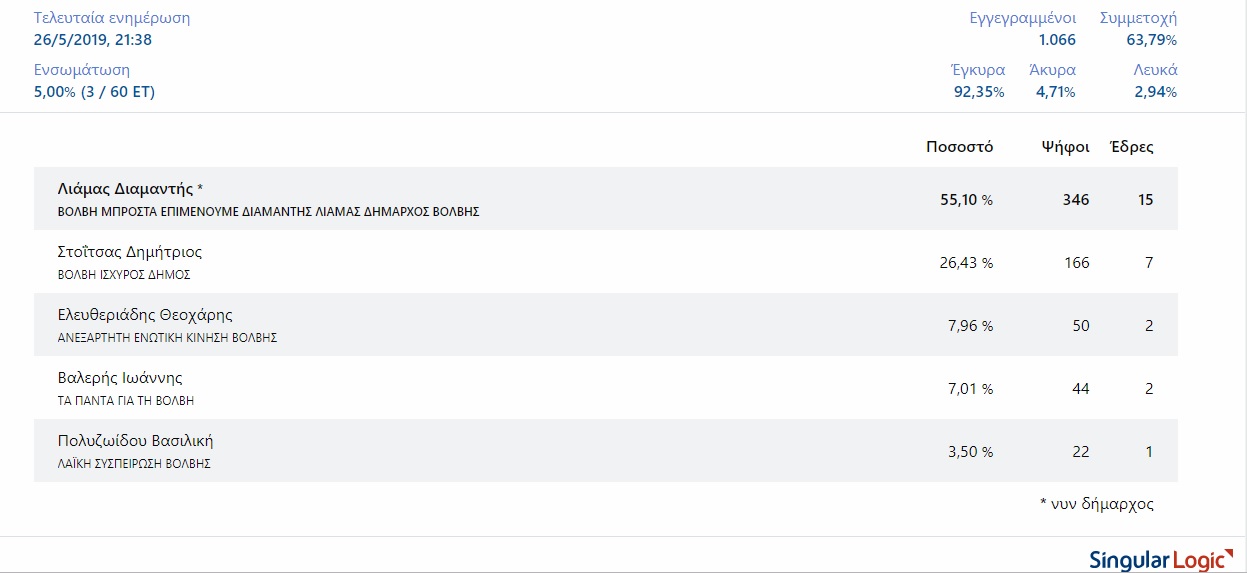1247x573 pixels.
Task: Select the Έγκυρα 92,35% figure
Action: 979,92
